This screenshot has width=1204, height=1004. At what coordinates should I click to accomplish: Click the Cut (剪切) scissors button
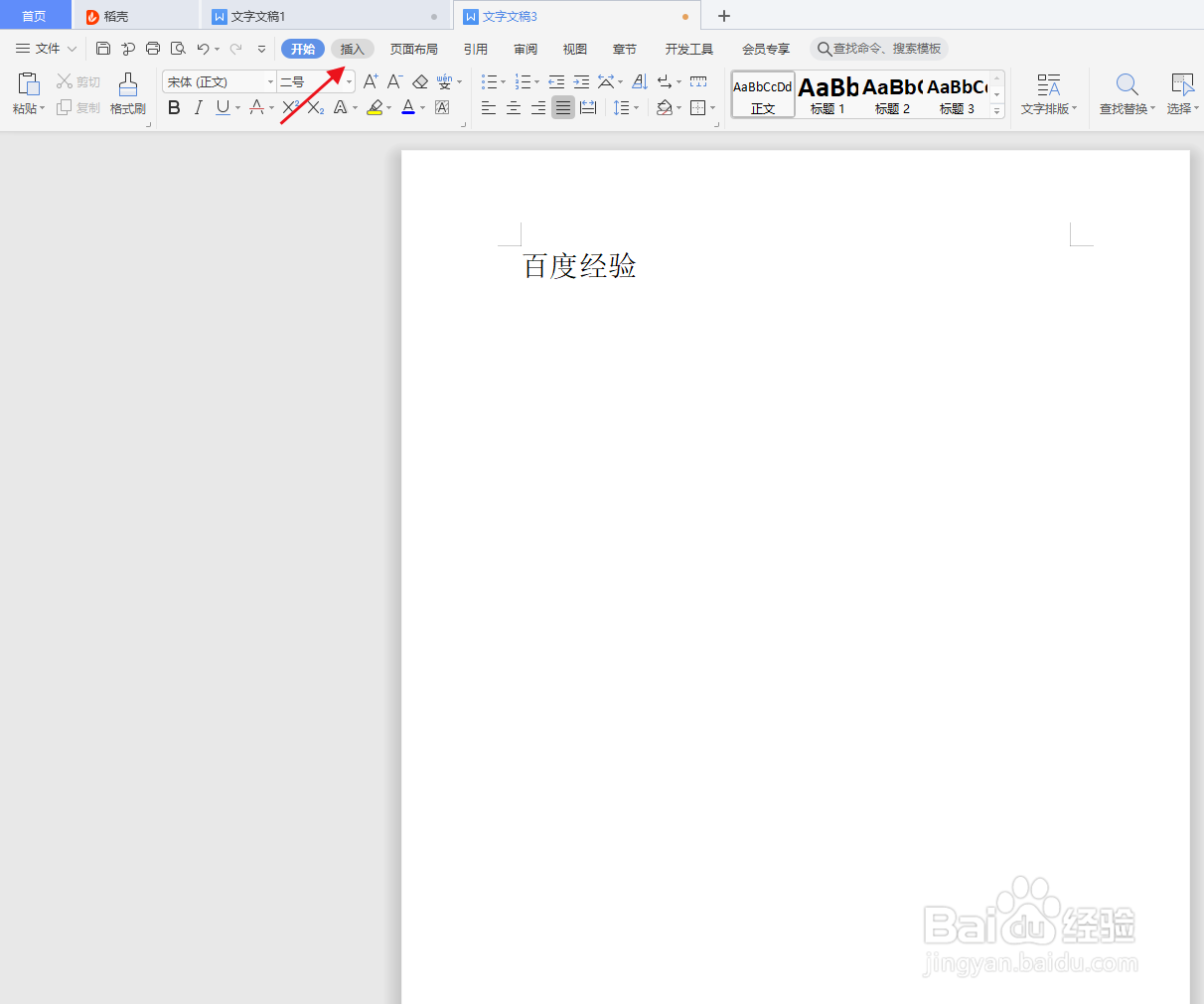point(78,81)
